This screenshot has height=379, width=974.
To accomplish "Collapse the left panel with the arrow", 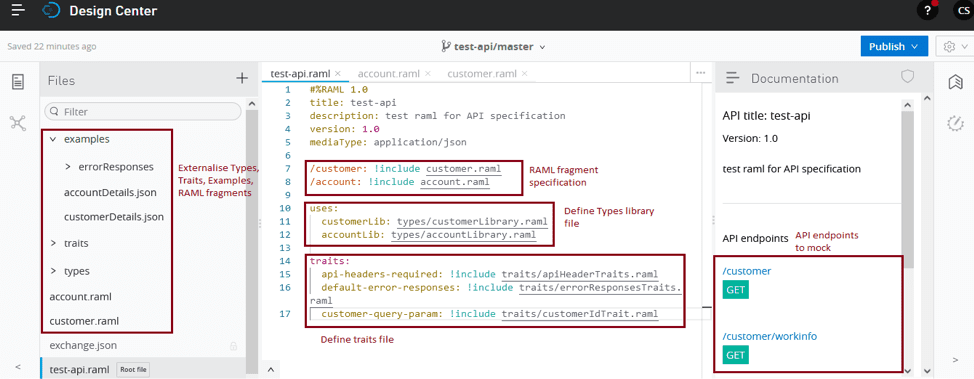I will tap(18, 367).
